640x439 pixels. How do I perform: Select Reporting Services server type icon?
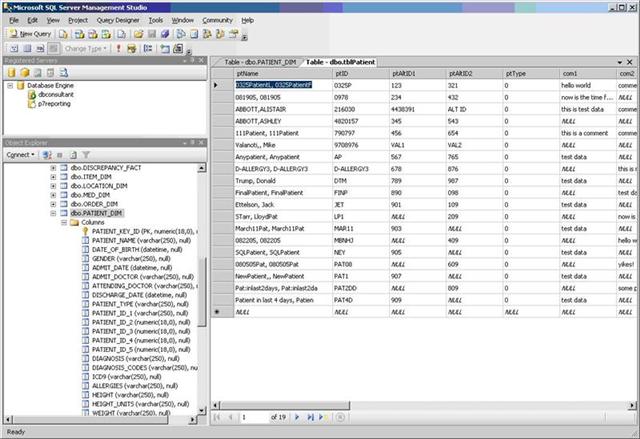click(x=38, y=73)
